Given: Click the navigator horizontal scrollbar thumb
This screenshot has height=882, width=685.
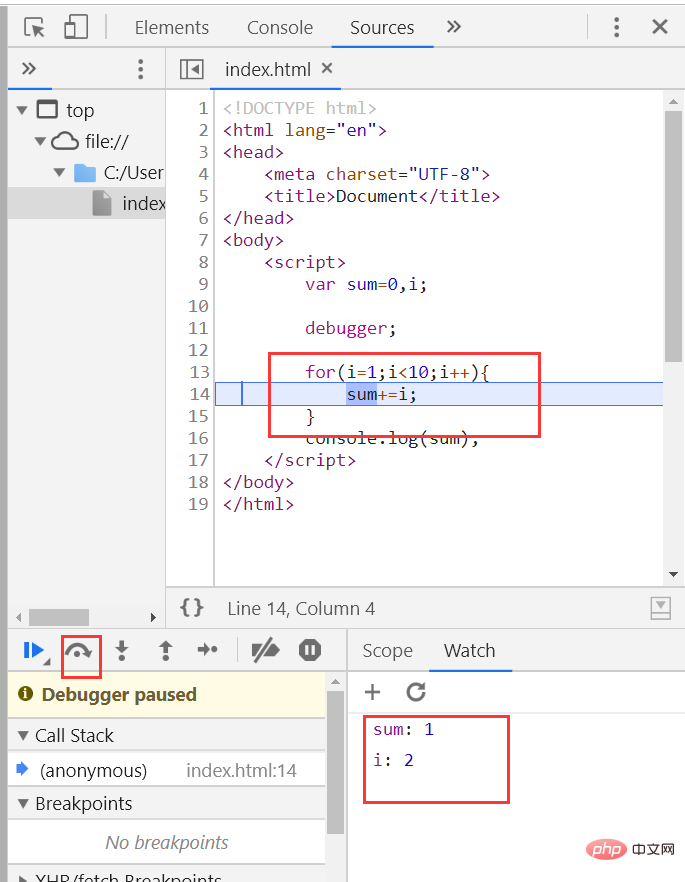Looking at the screenshot, I should pos(59,617).
